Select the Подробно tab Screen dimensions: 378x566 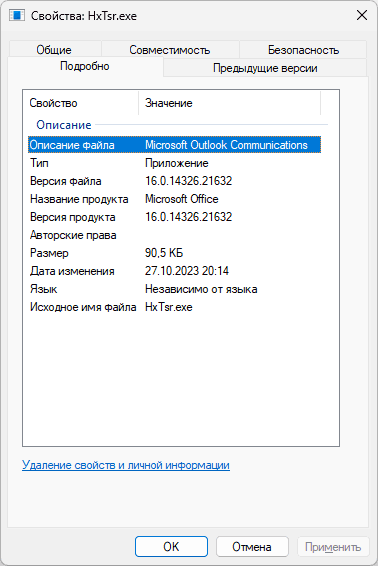click(x=85, y=66)
